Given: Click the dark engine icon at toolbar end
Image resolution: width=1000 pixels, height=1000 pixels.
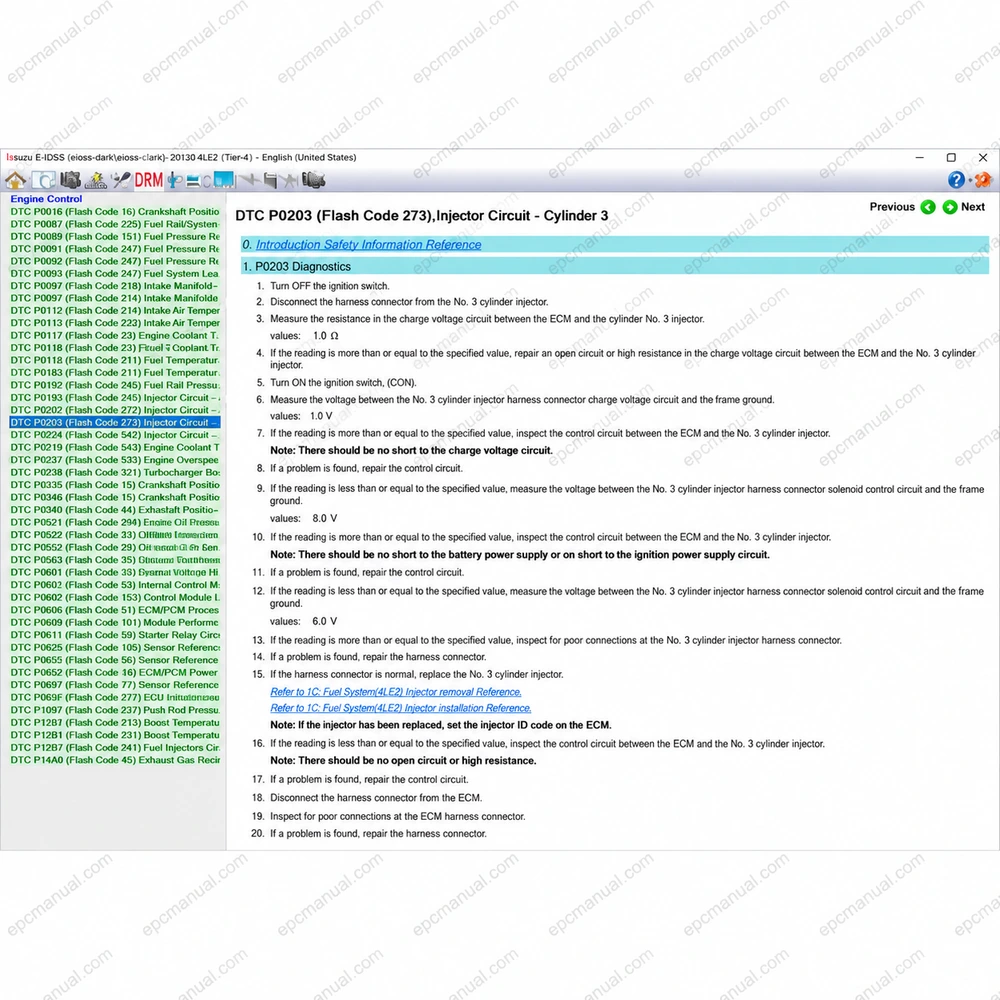Looking at the screenshot, I should tap(313, 180).
